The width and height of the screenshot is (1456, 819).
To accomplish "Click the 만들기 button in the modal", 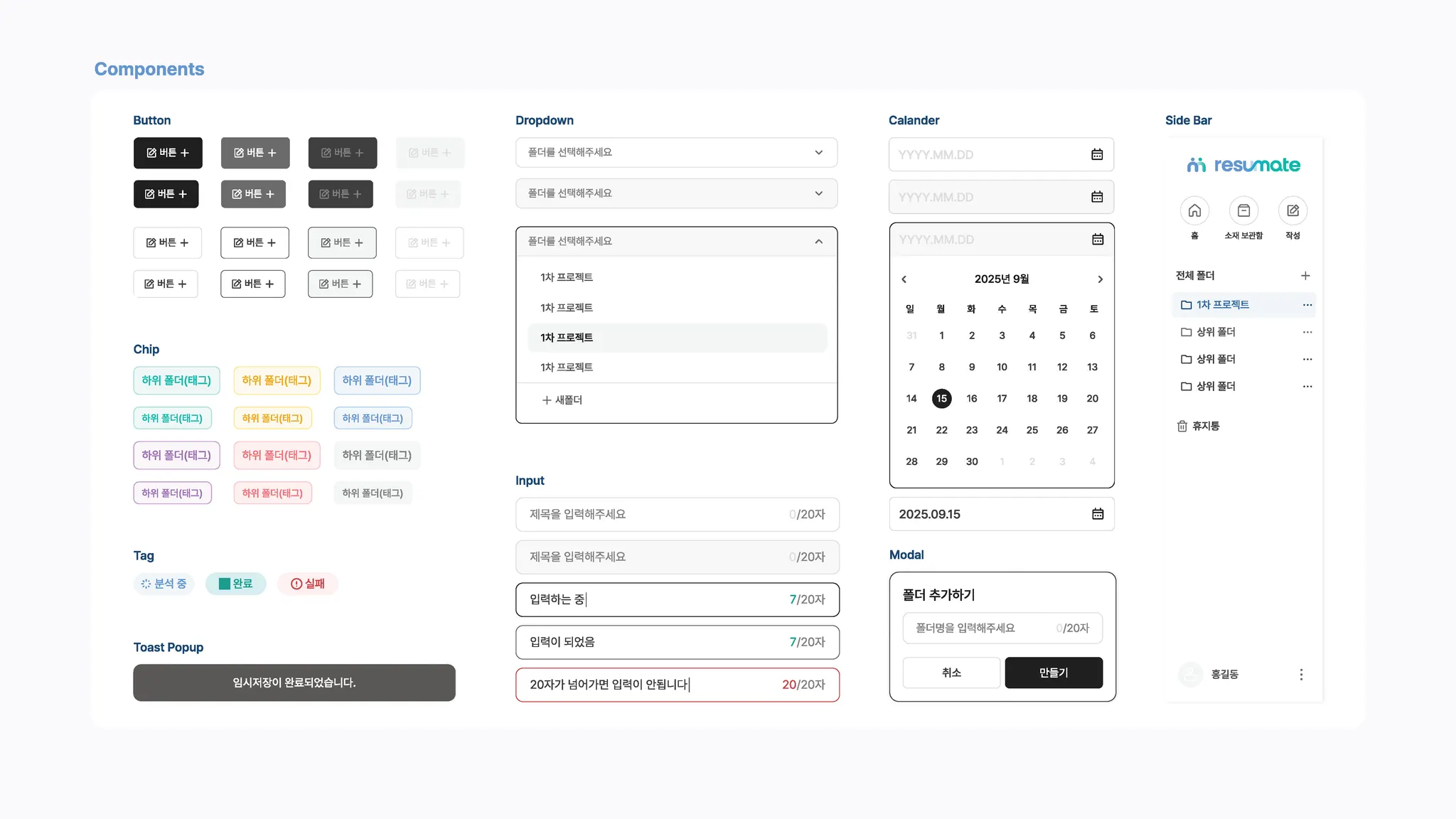I will (x=1053, y=673).
